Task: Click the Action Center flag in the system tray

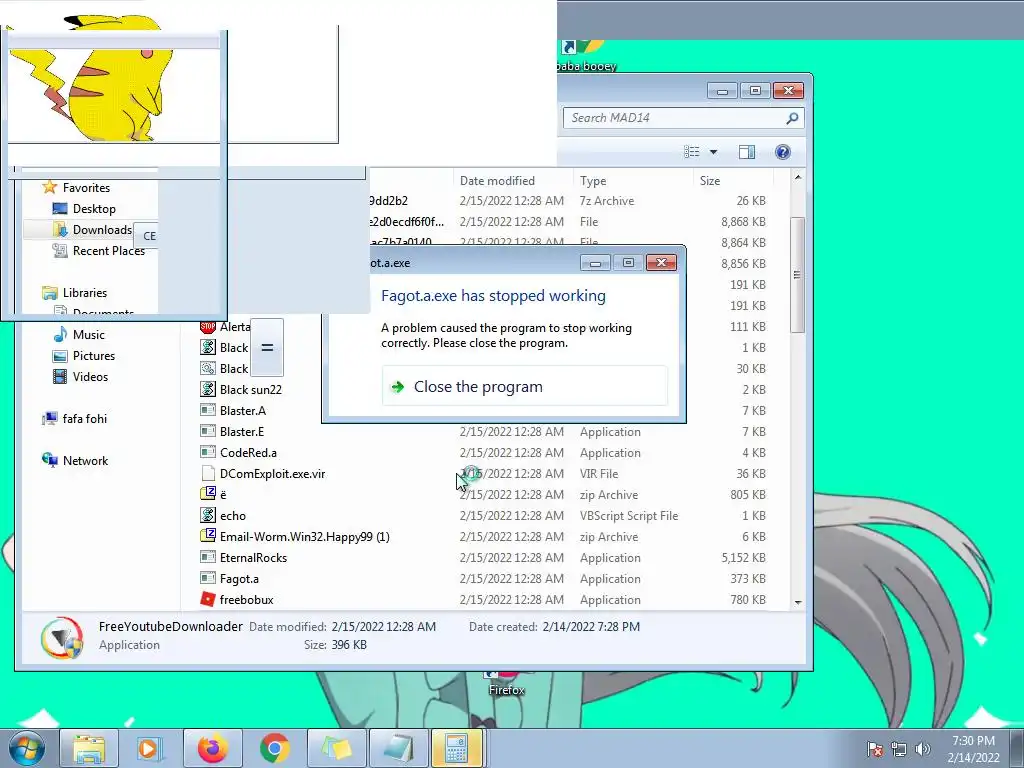Action: [875, 749]
